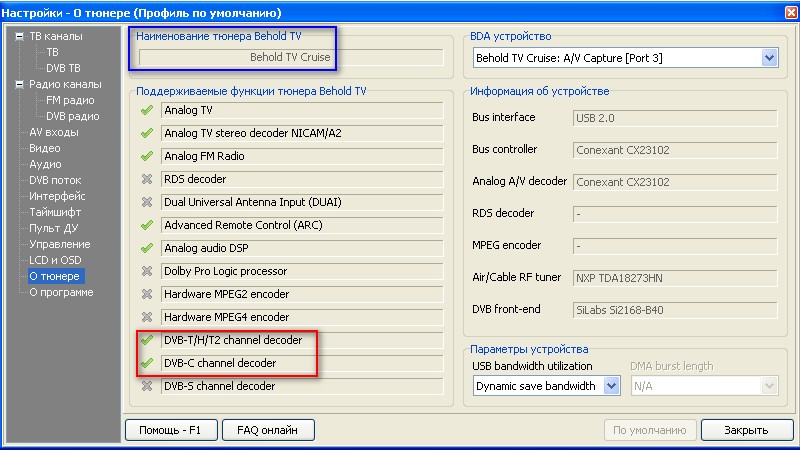800x450 pixels.
Task: Open the Видео settings page
Action: 45,148
